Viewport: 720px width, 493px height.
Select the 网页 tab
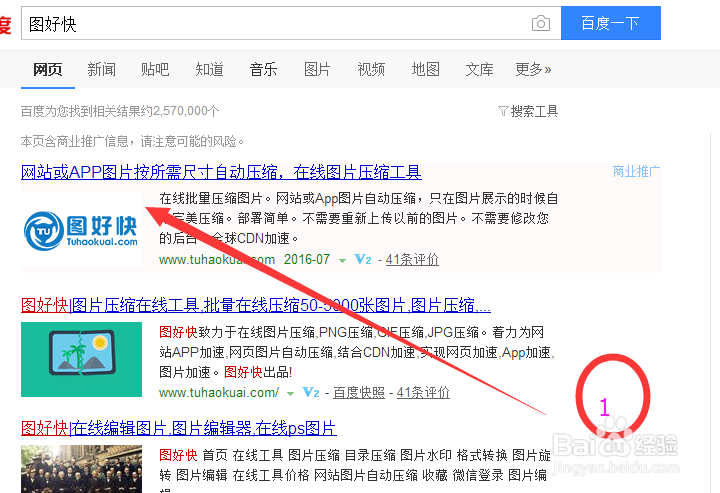[x=48, y=69]
